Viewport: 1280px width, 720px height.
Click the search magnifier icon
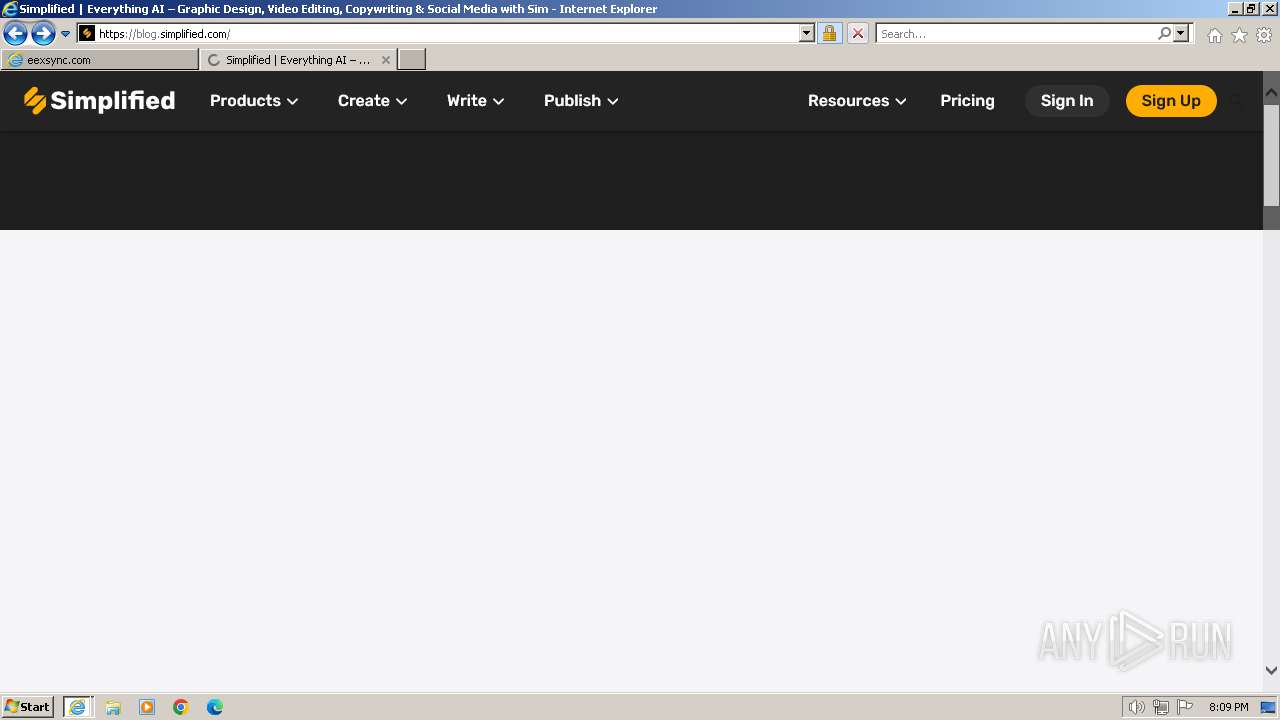click(x=1164, y=34)
